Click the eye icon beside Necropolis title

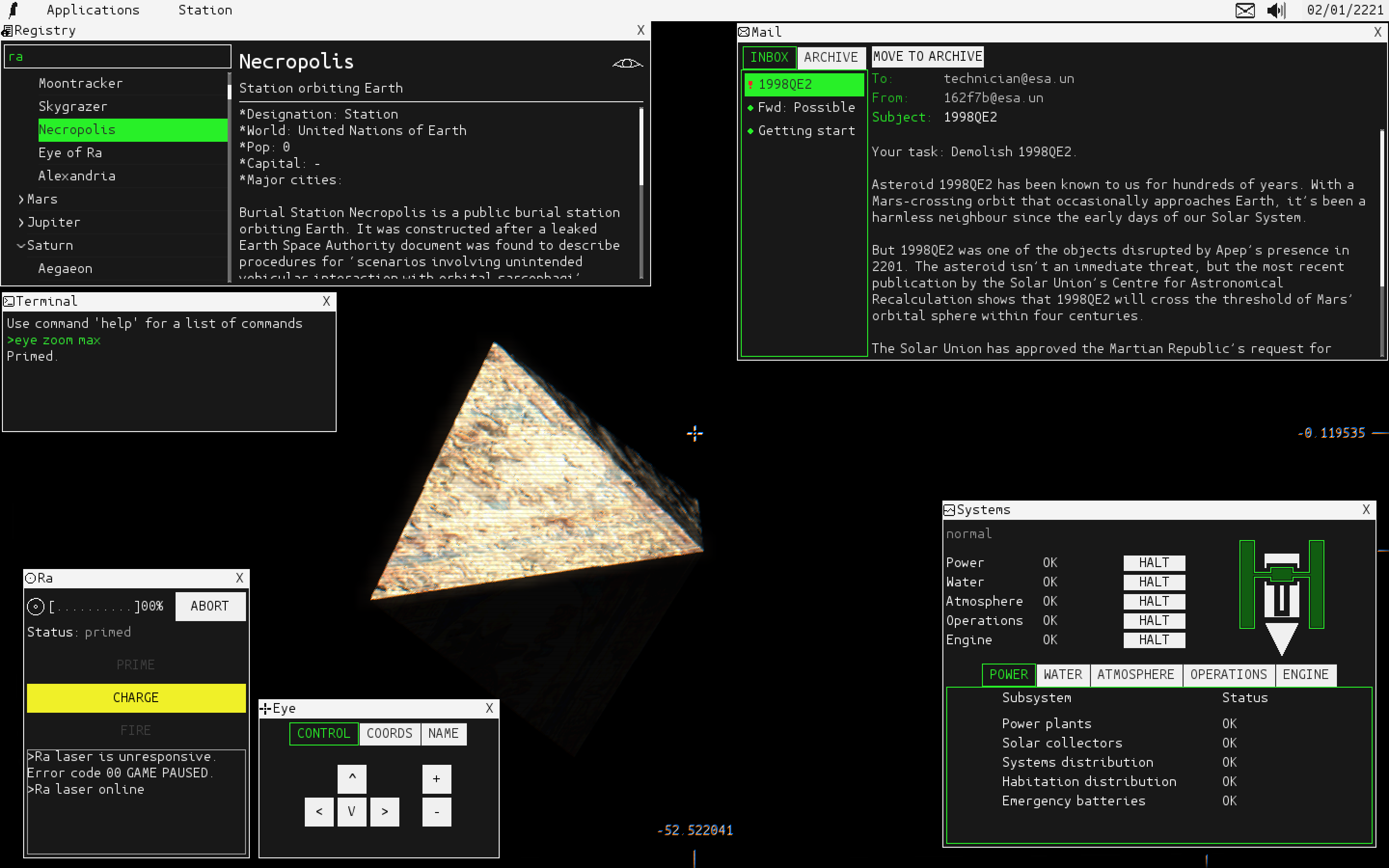pyautogui.click(x=627, y=63)
